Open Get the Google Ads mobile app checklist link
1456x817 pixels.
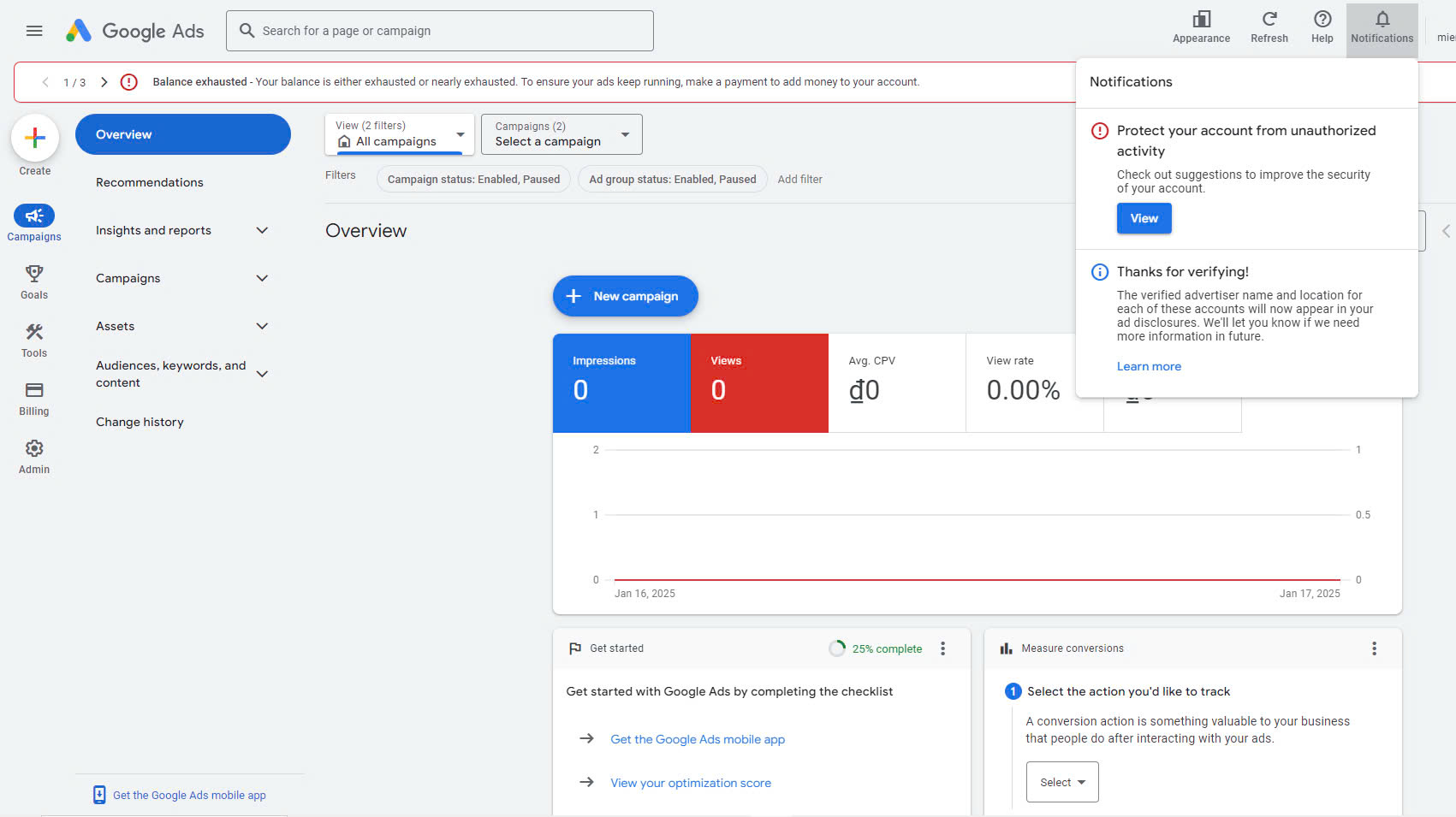tap(698, 739)
